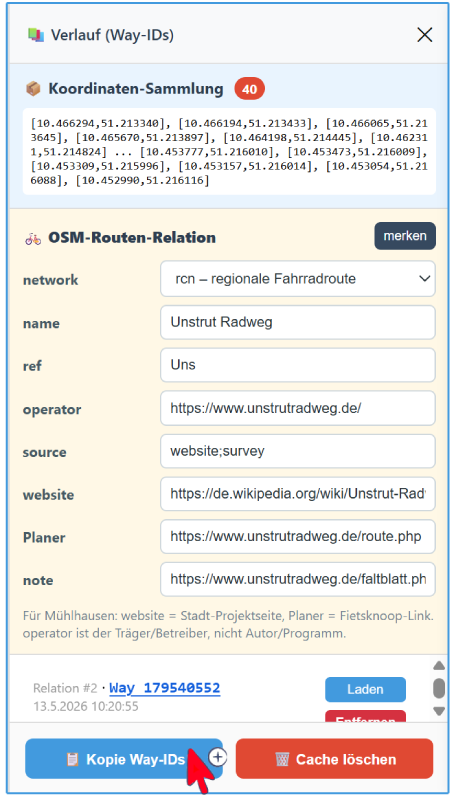Click the Für Mühlhausen hint text

228,624
